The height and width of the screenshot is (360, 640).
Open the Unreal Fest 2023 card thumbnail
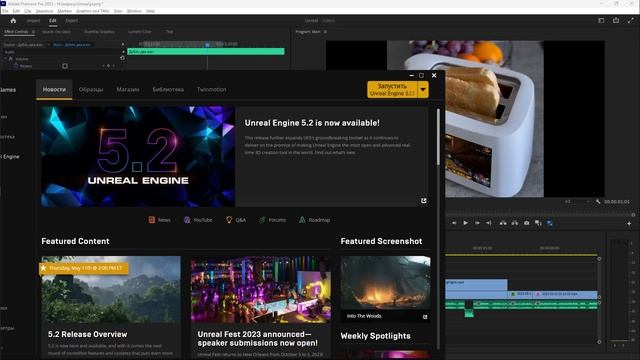[260, 290]
